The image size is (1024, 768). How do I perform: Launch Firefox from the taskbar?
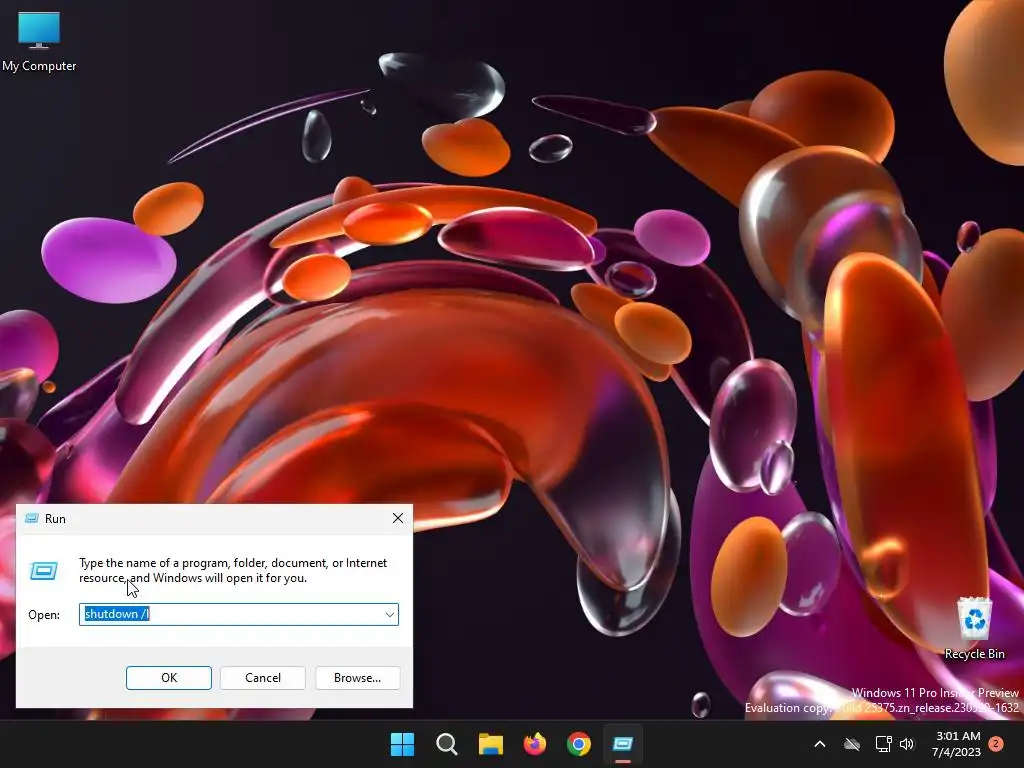535,744
